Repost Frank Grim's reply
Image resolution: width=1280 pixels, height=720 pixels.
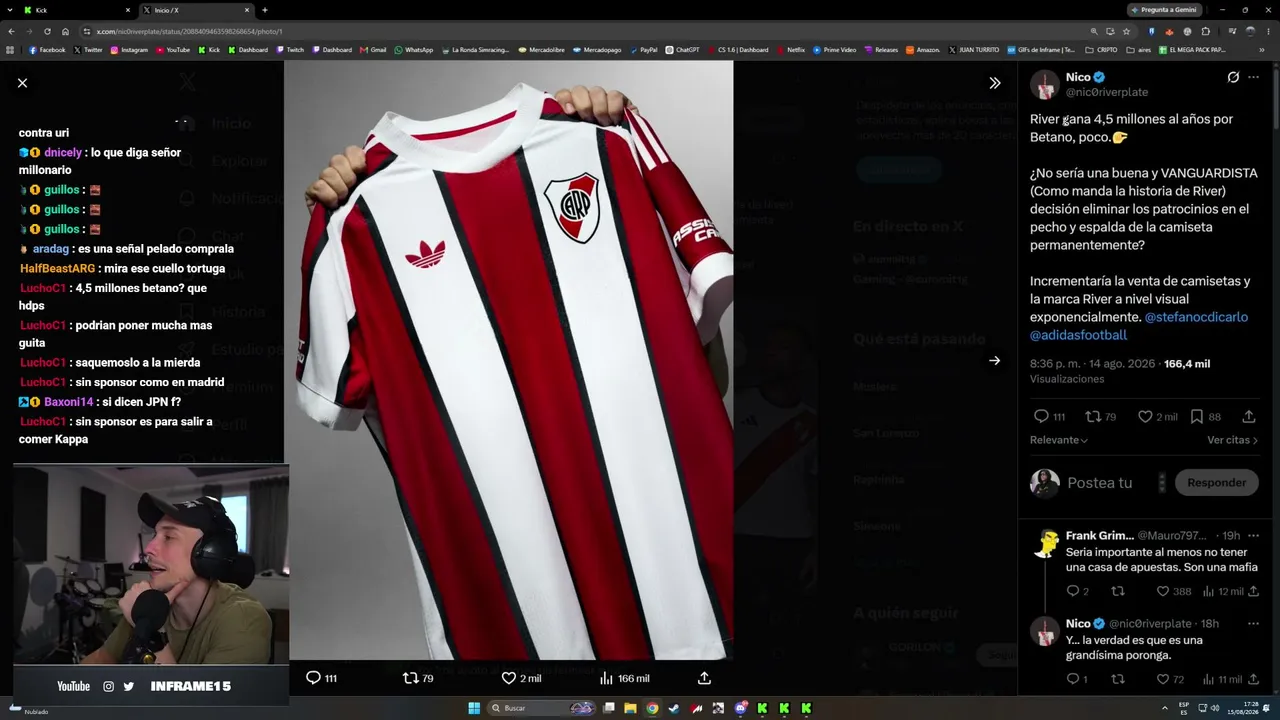1118,592
